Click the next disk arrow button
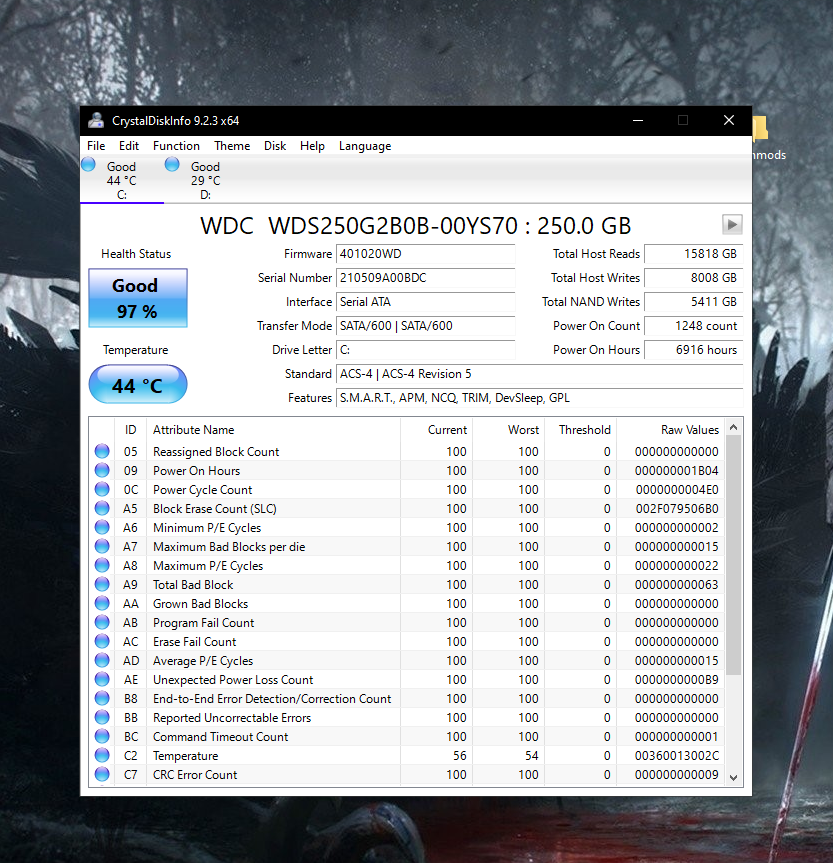 click(x=732, y=225)
